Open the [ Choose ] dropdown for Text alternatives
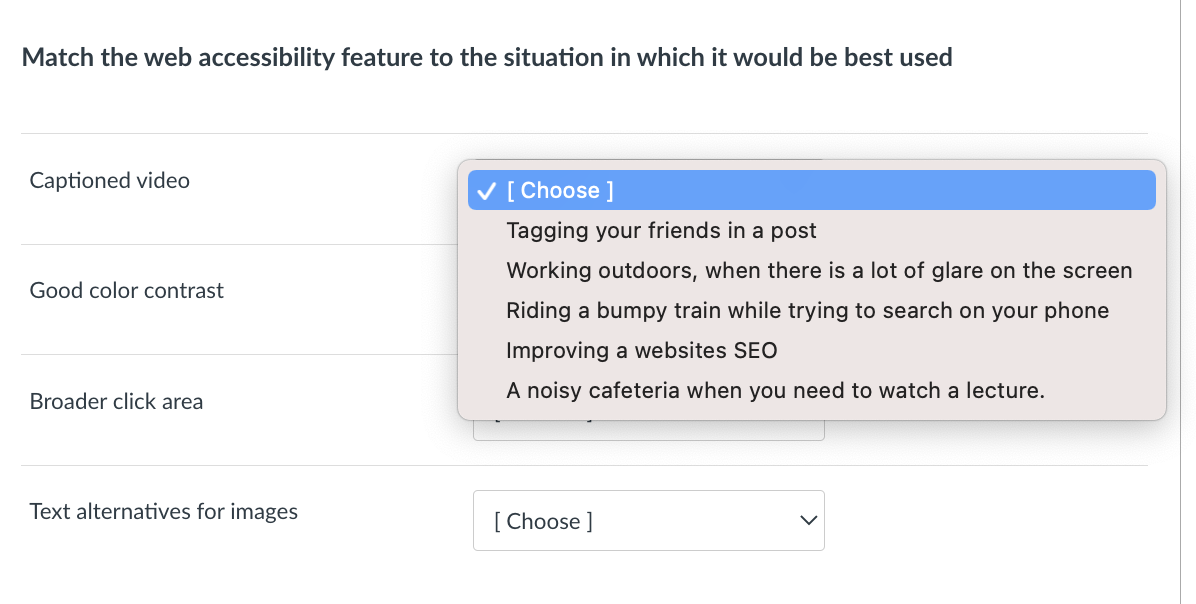The image size is (1196, 604). (649, 520)
